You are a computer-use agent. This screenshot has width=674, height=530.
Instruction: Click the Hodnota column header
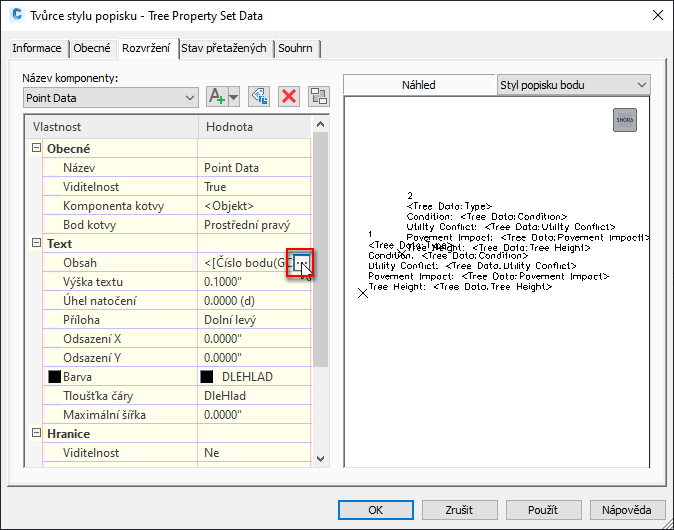tap(254, 127)
